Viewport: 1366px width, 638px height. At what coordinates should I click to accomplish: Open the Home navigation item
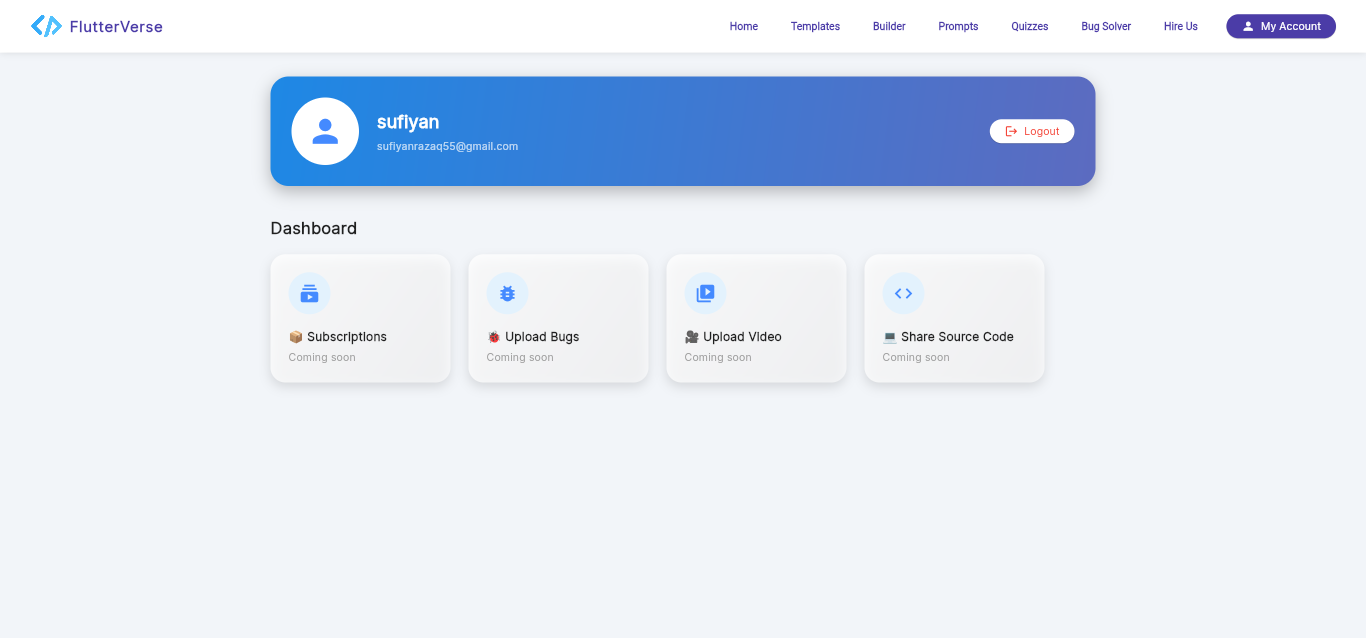pyautogui.click(x=744, y=26)
